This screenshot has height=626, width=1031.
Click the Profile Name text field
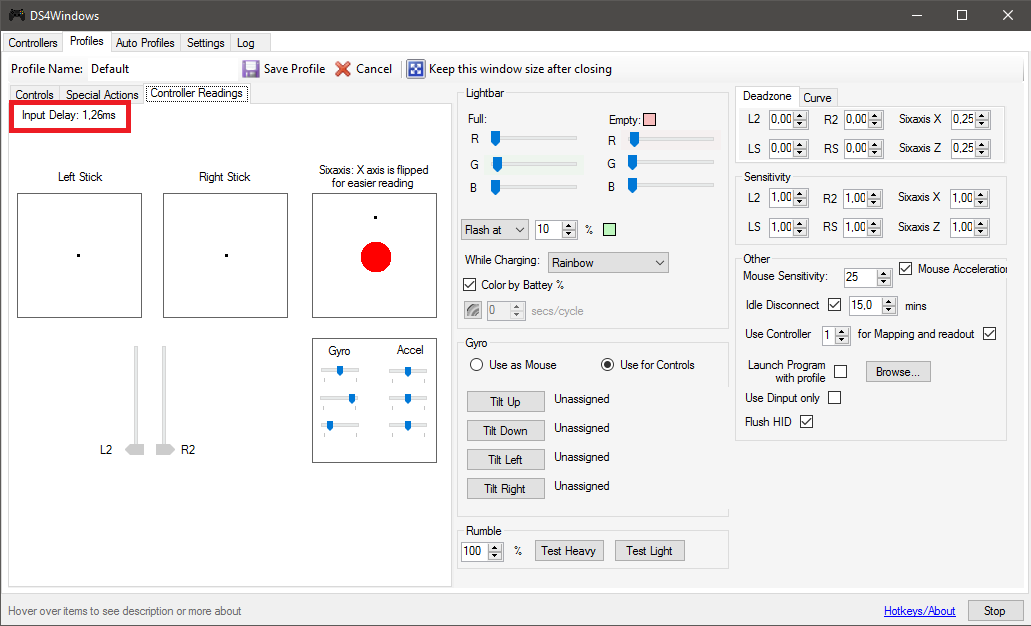tap(162, 69)
